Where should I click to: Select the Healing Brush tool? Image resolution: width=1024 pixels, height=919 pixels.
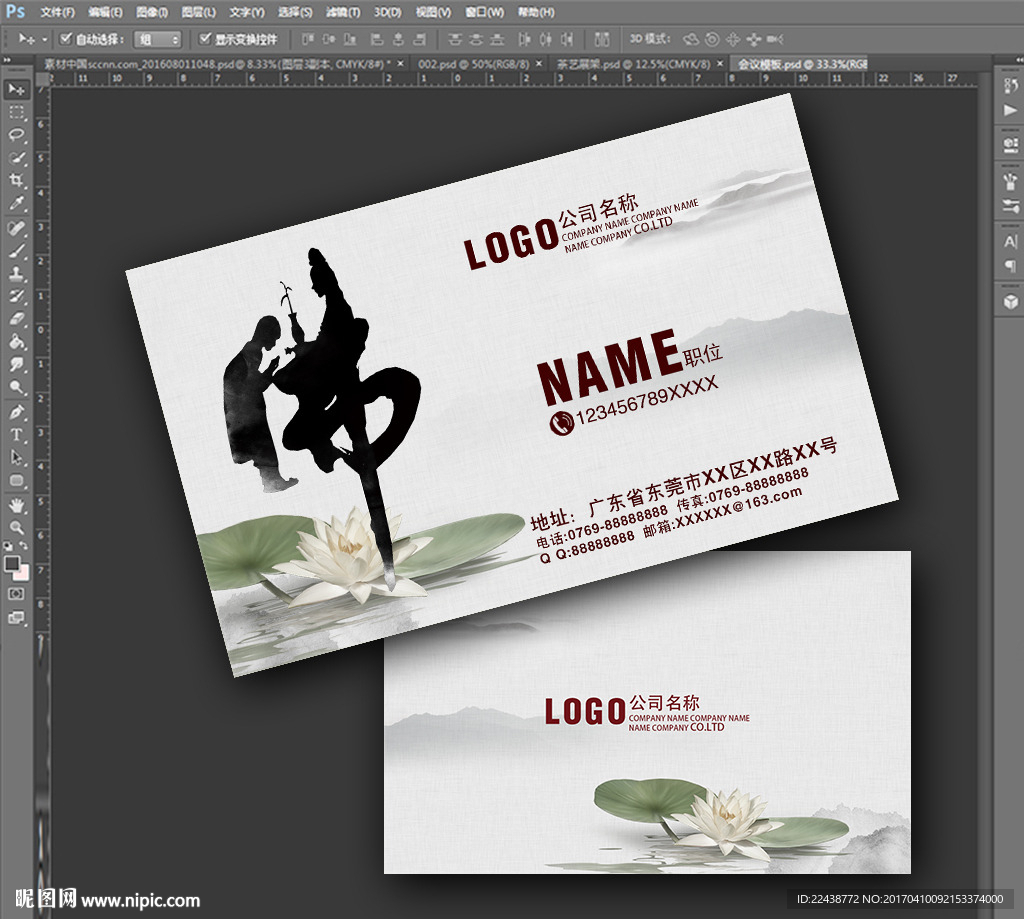[x=16, y=229]
